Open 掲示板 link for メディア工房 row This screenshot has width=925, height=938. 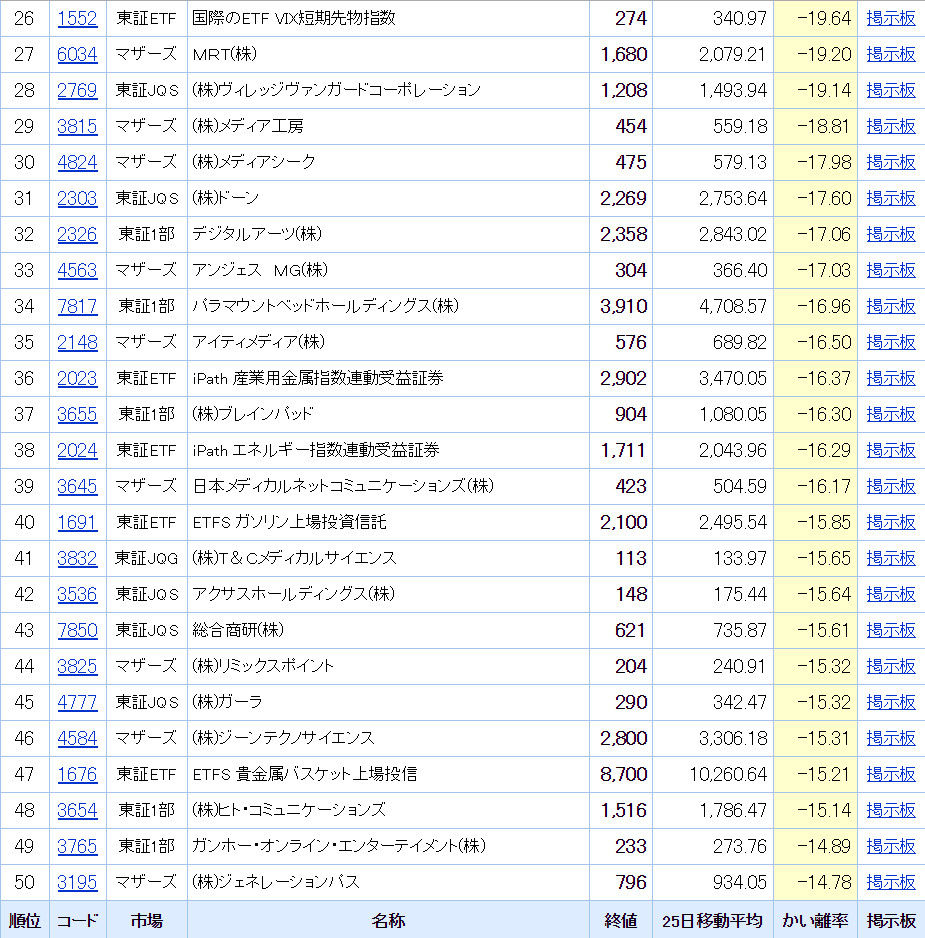click(891, 126)
